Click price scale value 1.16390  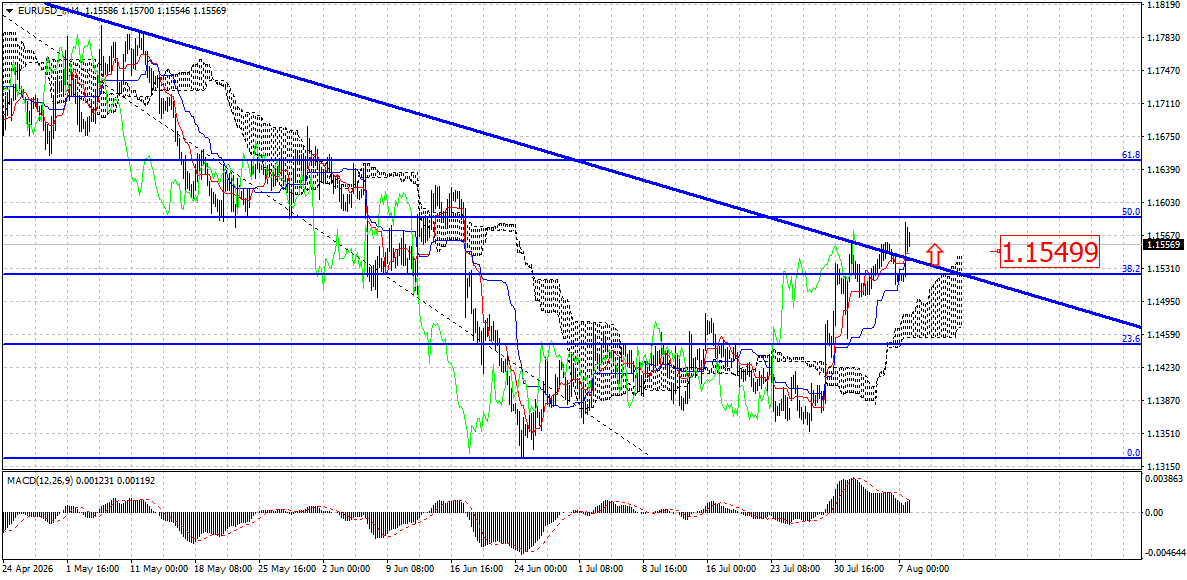point(1164,170)
